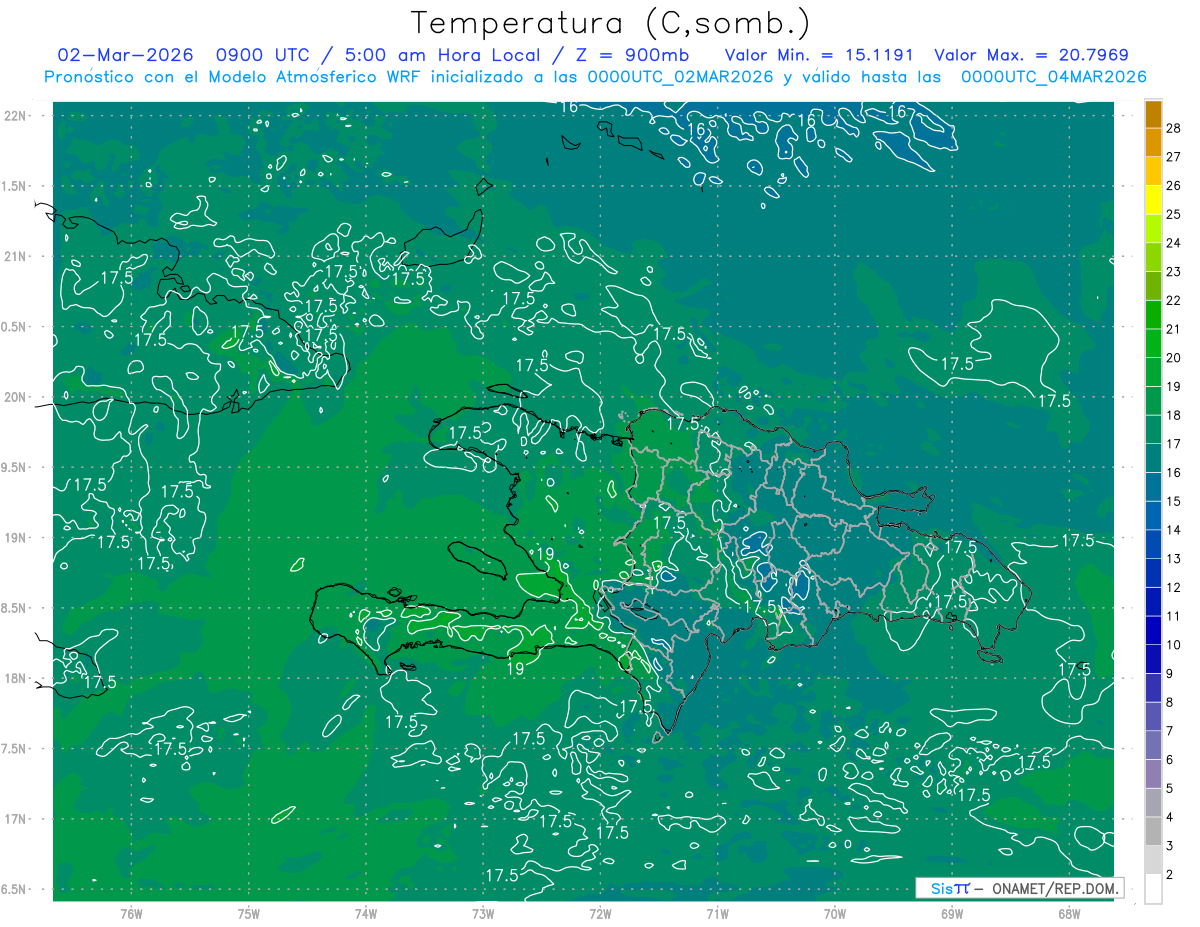This screenshot has height=927, width=1200.
Task: Click the '18N' latitude axis label
Action: pyautogui.click(x=16, y=679)
